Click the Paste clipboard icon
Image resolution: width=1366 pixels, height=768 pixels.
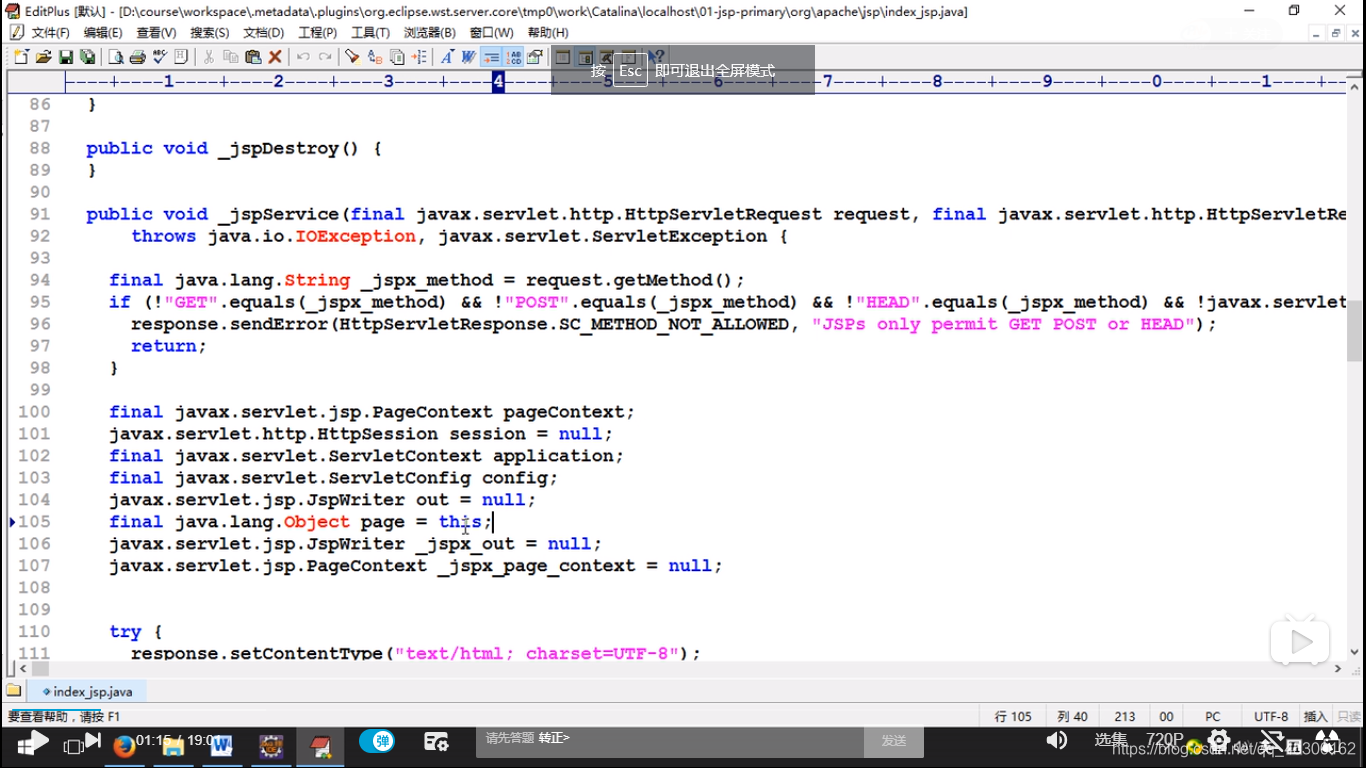coord(253,57)
